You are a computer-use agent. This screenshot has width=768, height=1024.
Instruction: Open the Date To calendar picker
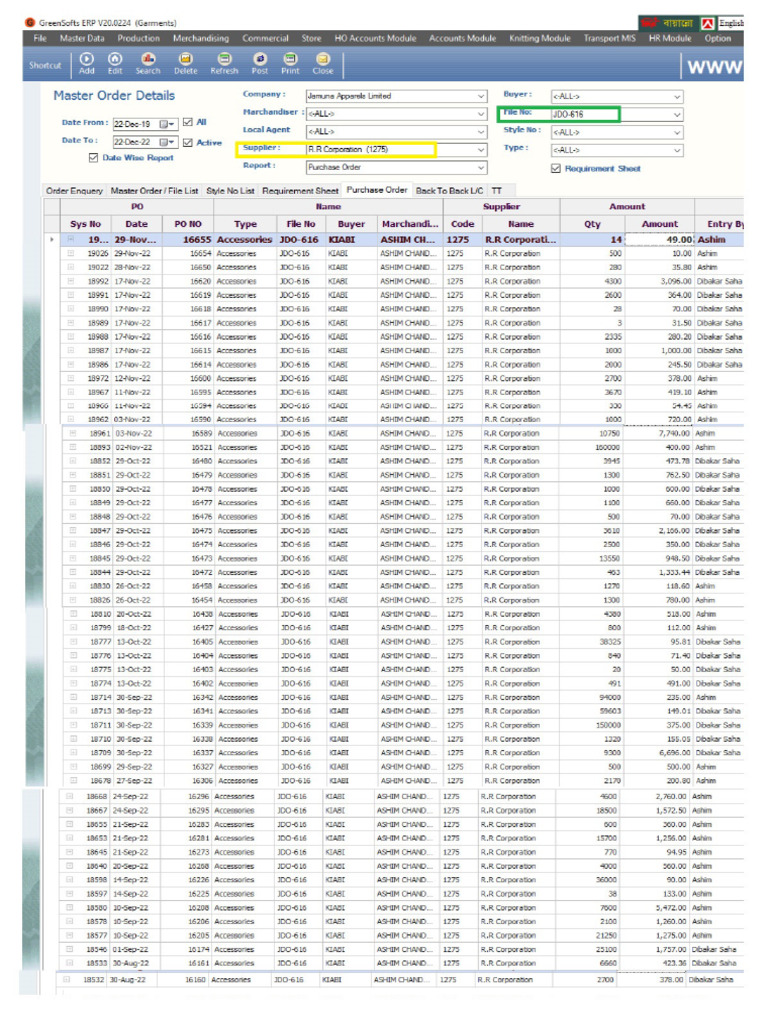pos(168,142)
